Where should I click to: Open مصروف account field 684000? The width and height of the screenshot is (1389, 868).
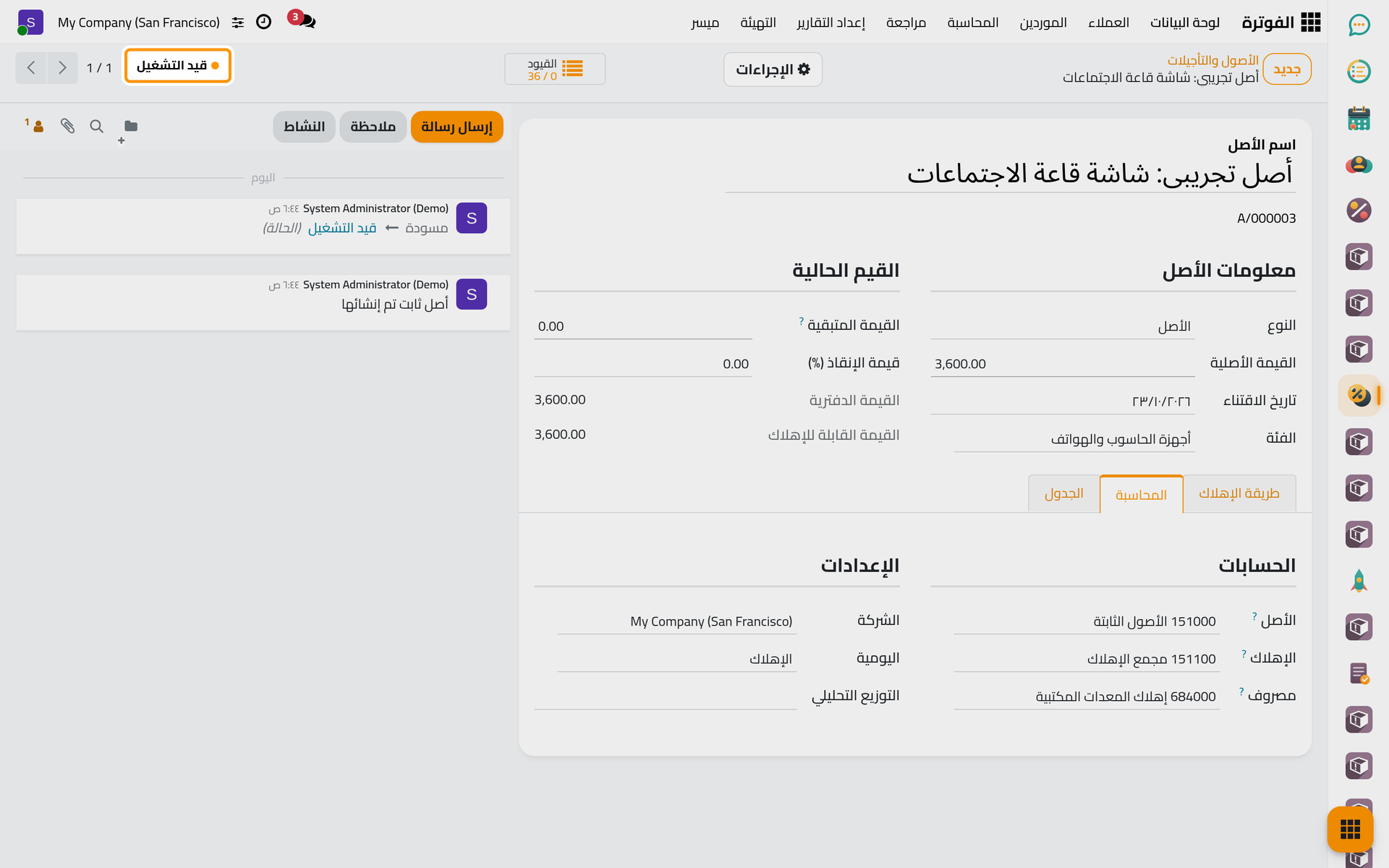point(1087,697)
